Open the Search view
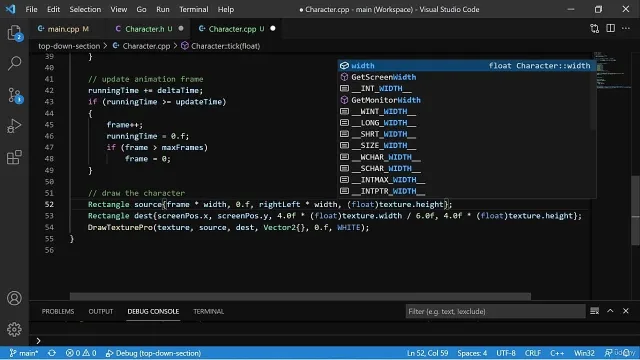Image resolution: width=640 pixels, height=360 pixels. tap(15, 63)
